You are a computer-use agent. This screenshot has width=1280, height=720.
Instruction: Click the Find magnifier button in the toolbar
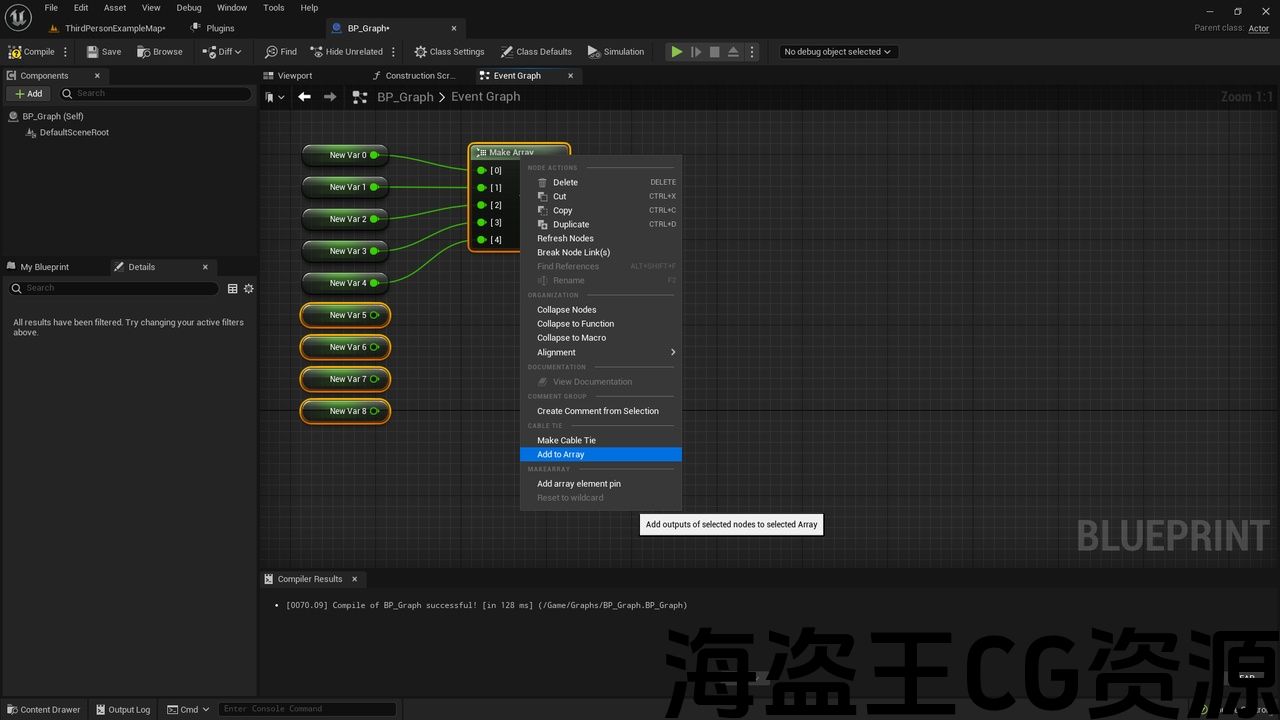pos(281,52)
